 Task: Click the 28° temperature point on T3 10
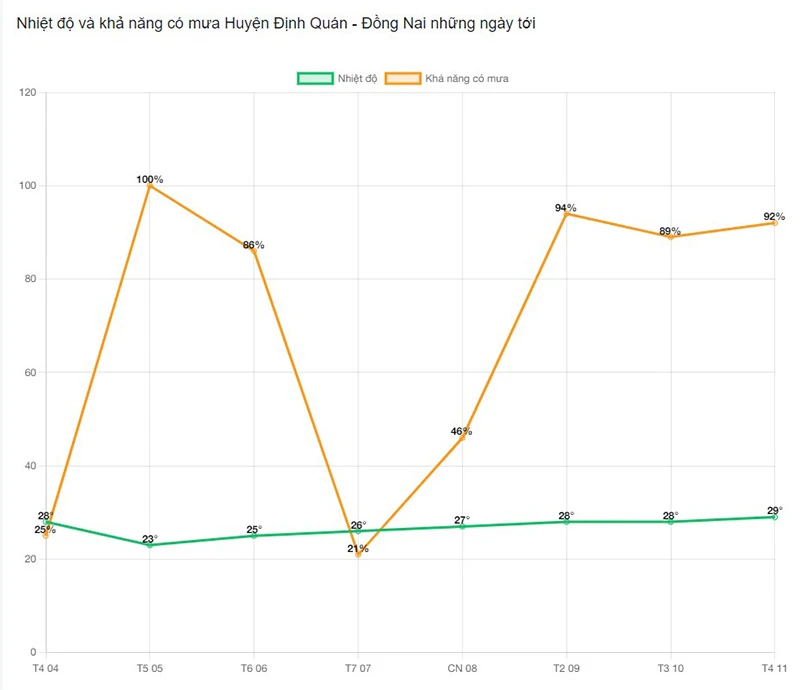(x=670, y=522)
